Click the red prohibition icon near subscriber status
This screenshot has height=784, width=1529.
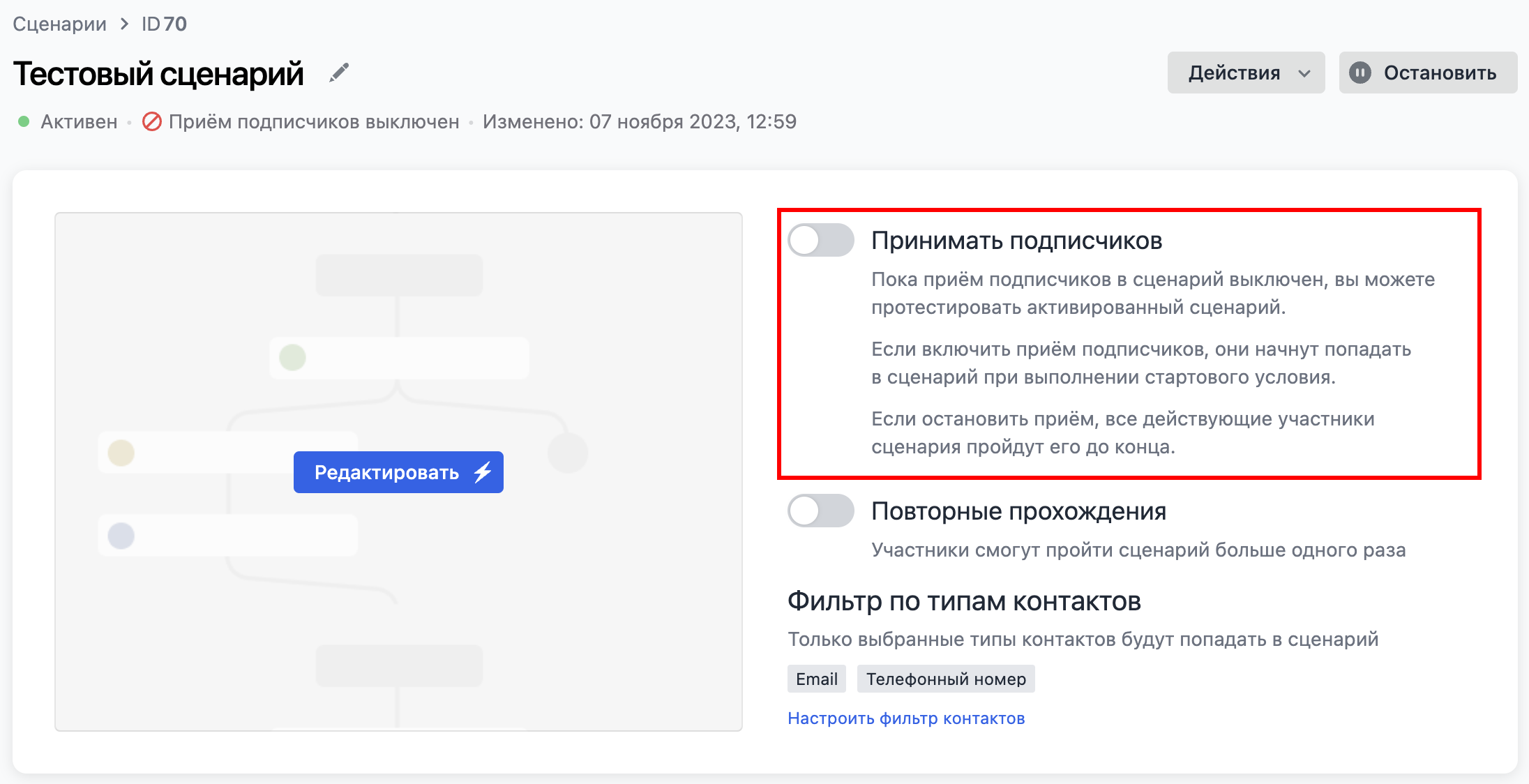(151, 121)
